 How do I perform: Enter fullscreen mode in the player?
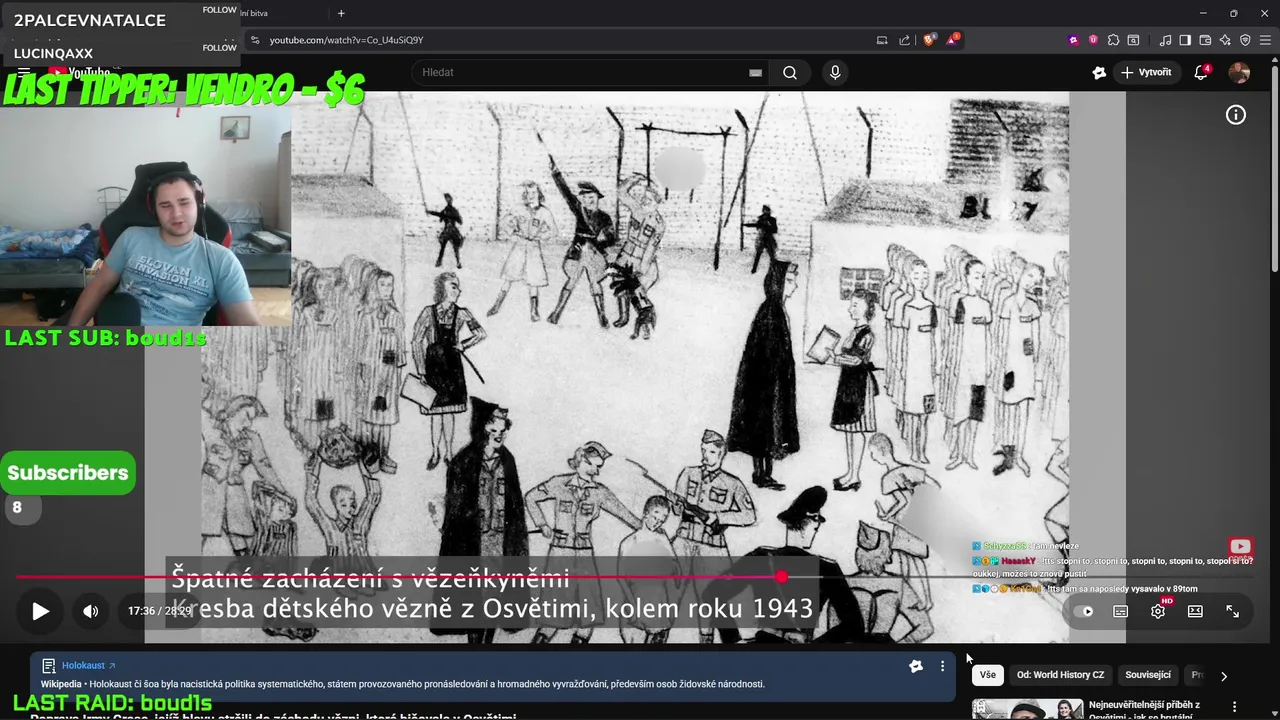point(1232,611)
